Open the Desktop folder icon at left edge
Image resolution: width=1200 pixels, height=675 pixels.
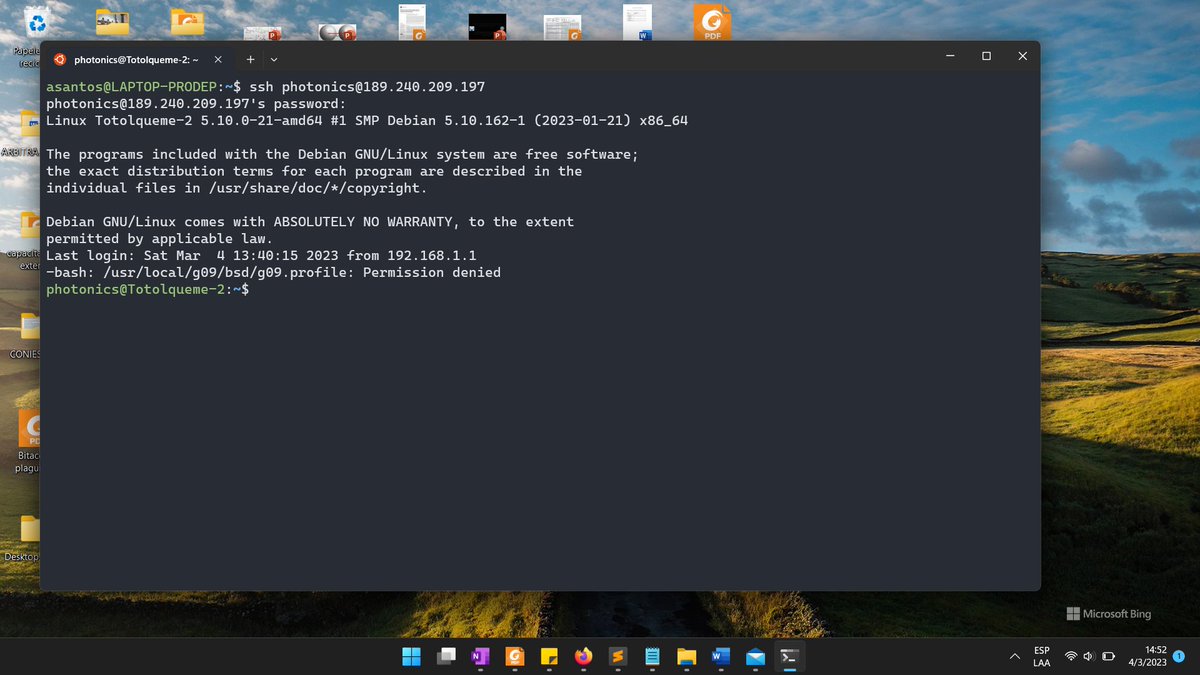click(x=29, y=530)
